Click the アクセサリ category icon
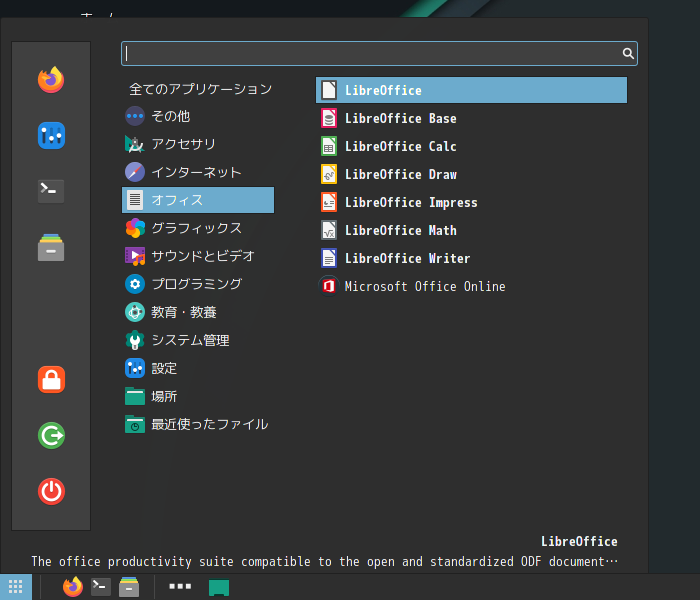700x600 pixels. click(135, 144)
